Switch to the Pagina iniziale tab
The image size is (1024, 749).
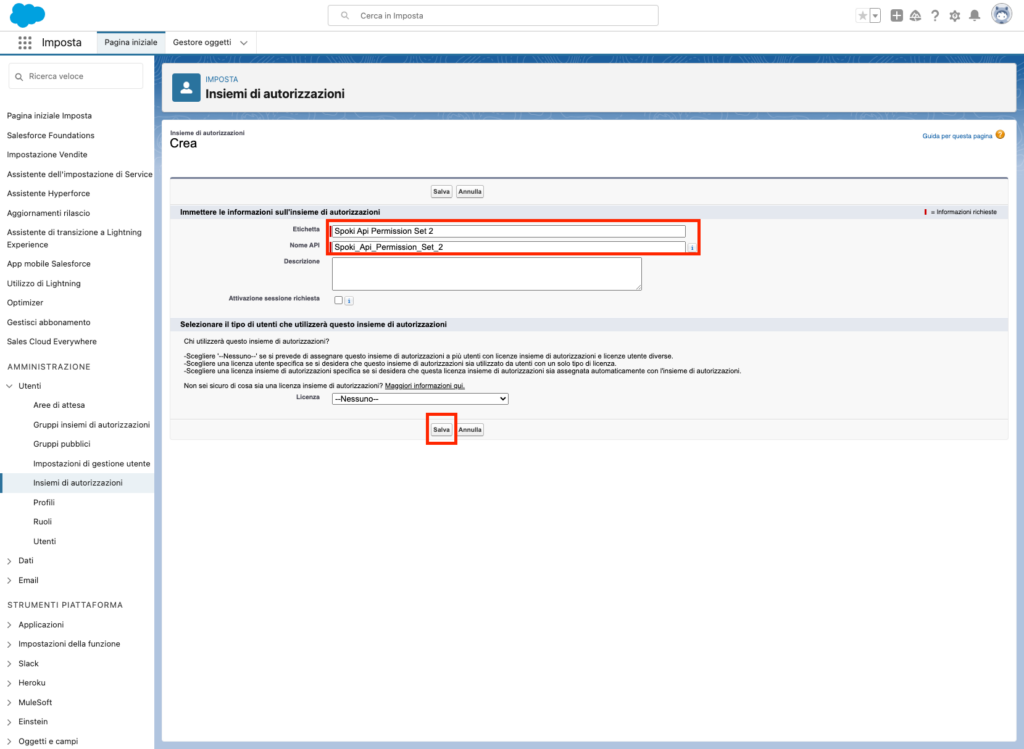pos(130,43)
